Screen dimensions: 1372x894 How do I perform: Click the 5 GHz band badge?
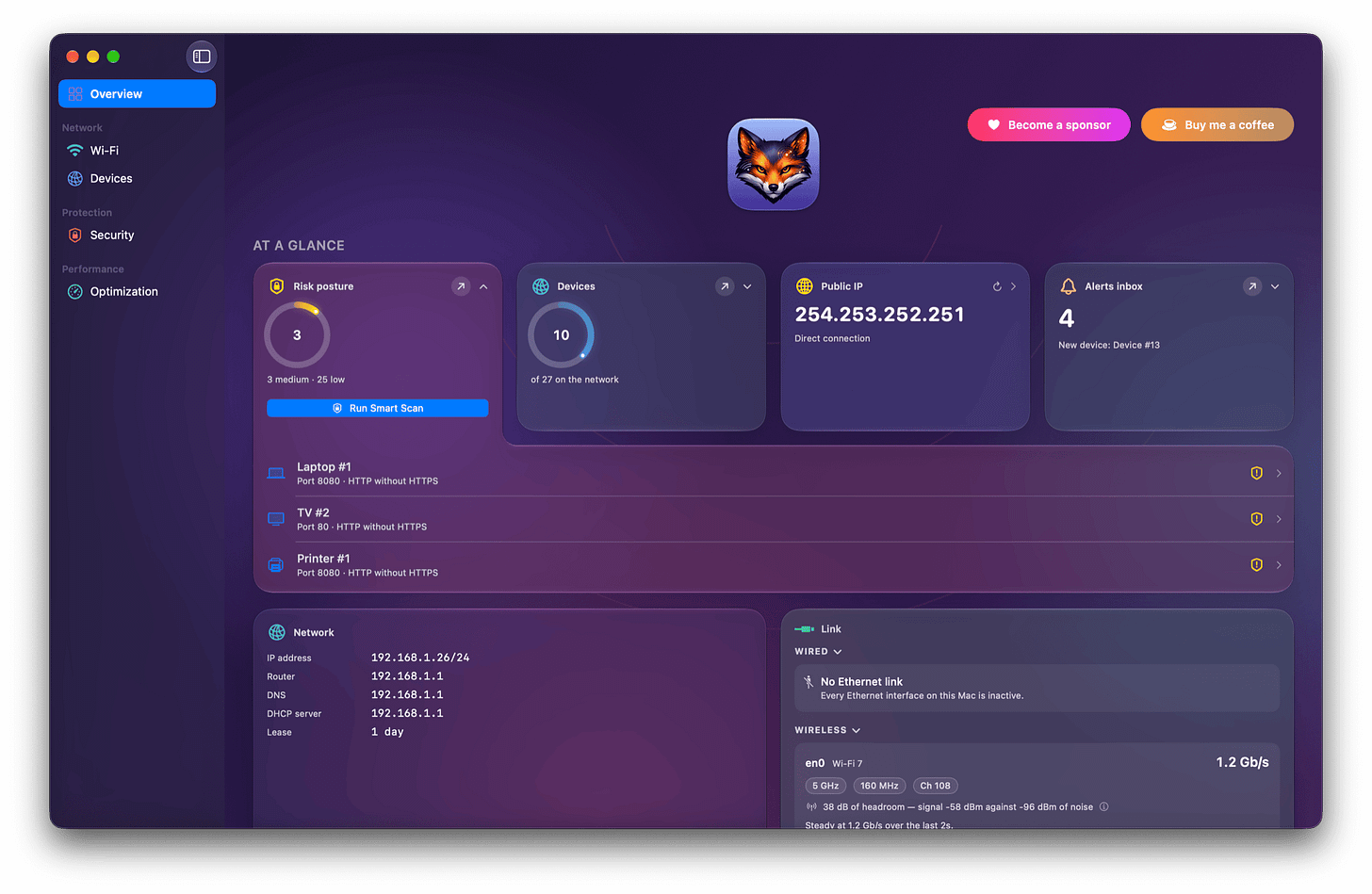[x=825, y=786]
